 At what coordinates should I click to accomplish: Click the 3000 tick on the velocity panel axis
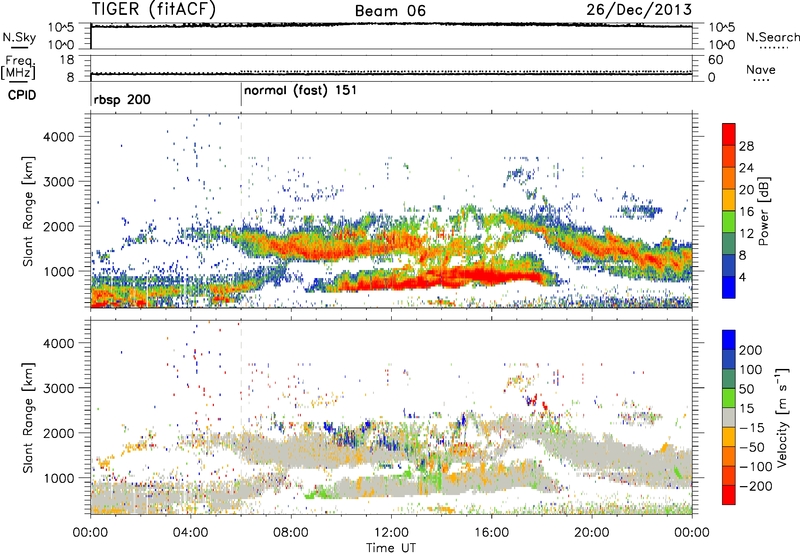click(x=58, y=388)
